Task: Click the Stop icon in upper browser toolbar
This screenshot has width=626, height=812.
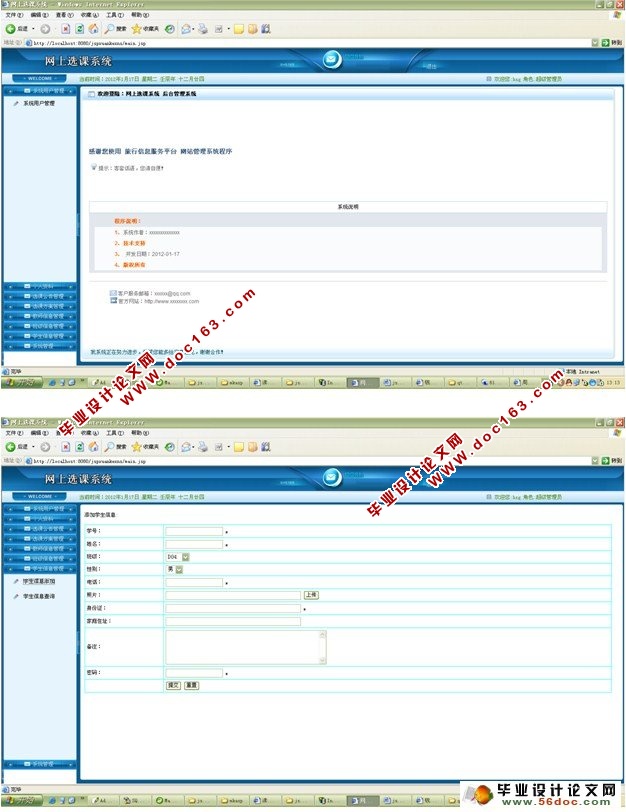Action: 65,29
